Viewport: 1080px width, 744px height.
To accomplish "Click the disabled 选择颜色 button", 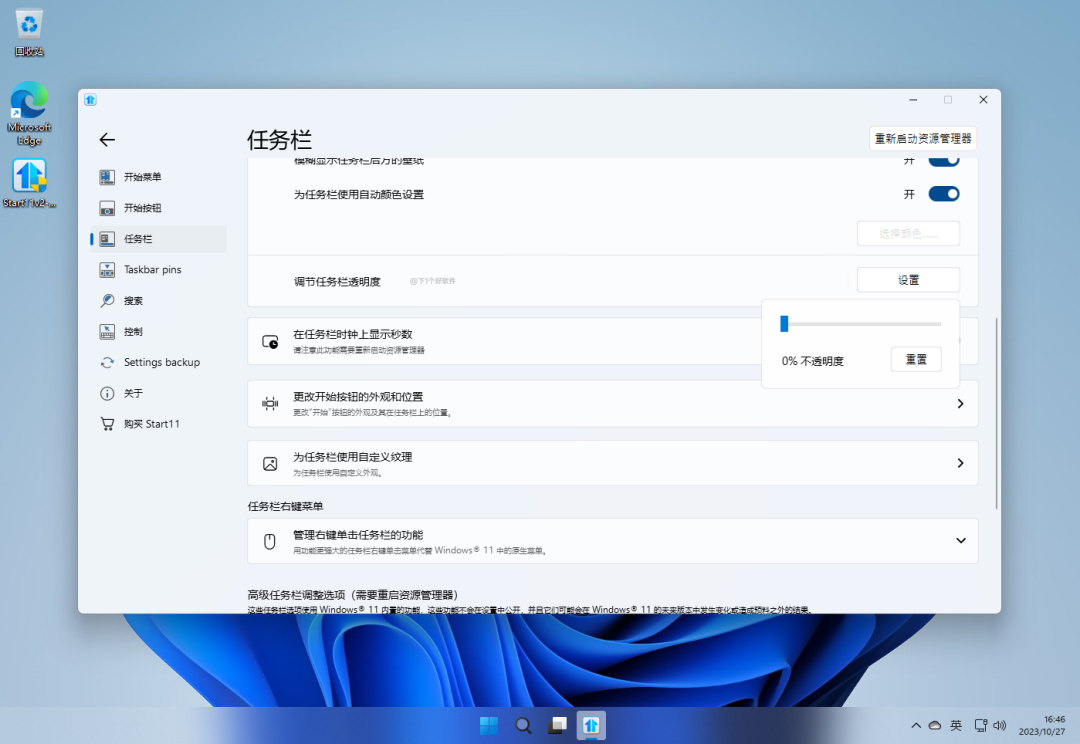I will click(x=908, y=234).
